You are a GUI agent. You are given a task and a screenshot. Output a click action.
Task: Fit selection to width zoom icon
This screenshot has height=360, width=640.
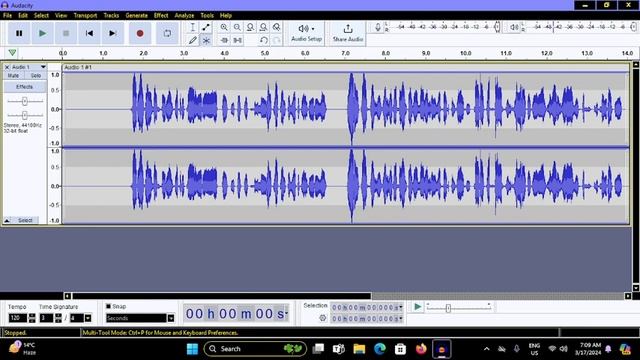click(x=250, y=27)
